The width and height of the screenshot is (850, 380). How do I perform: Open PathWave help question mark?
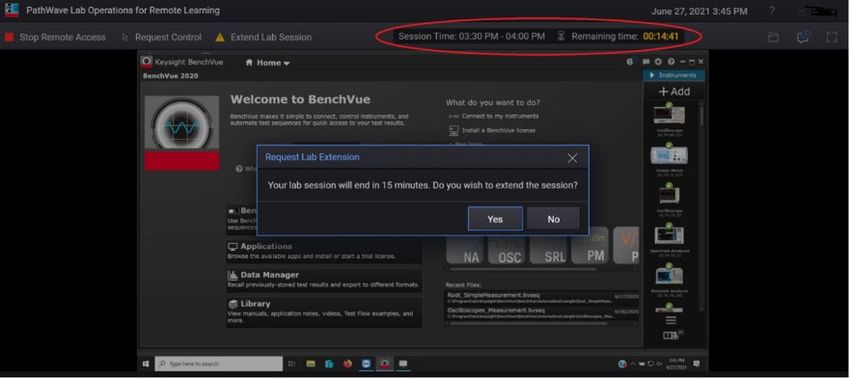click(772, 11)
